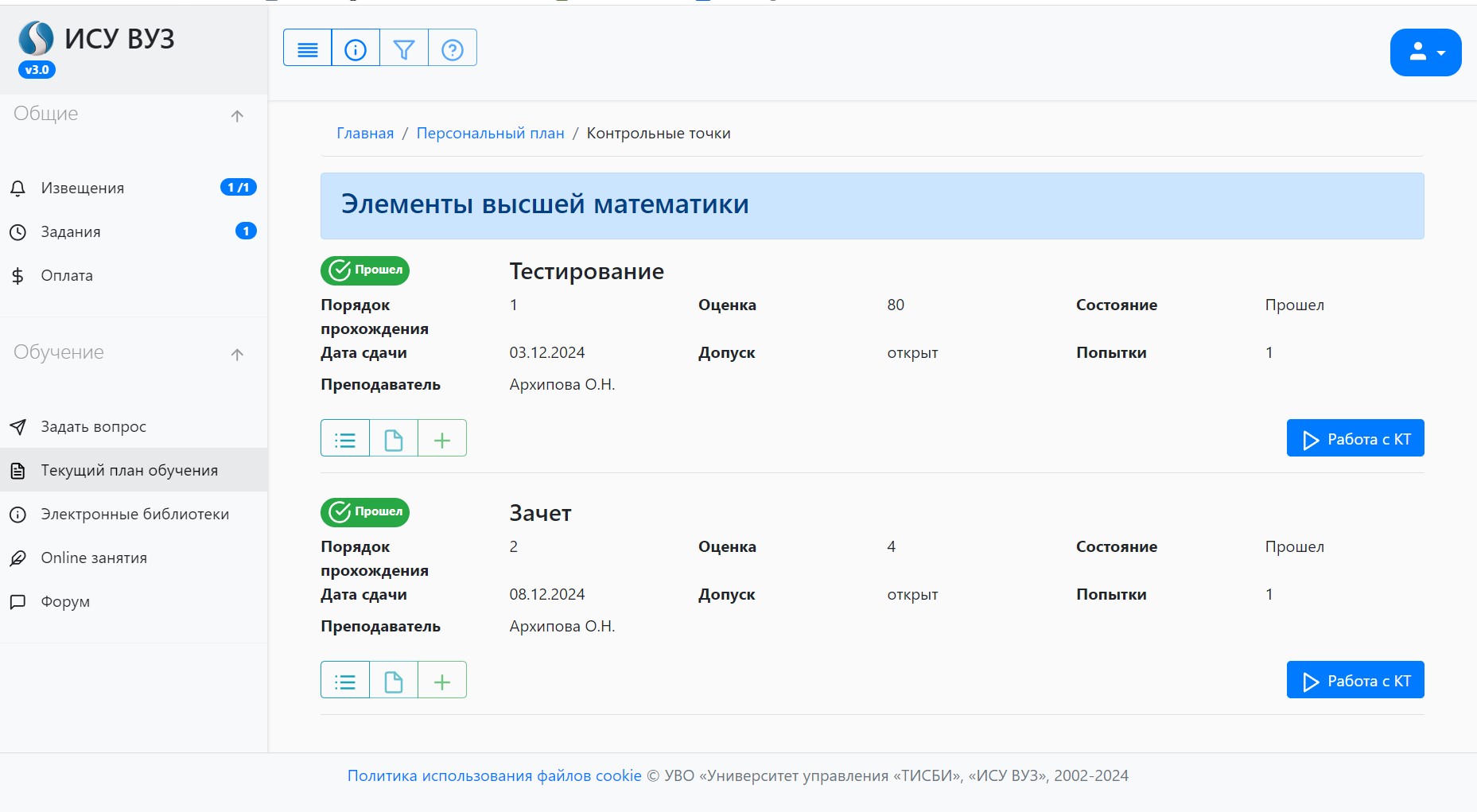Screen dimensions: 1477x812
Task: Click plus icon under Тестирование section
Action: tap(442, 438)
